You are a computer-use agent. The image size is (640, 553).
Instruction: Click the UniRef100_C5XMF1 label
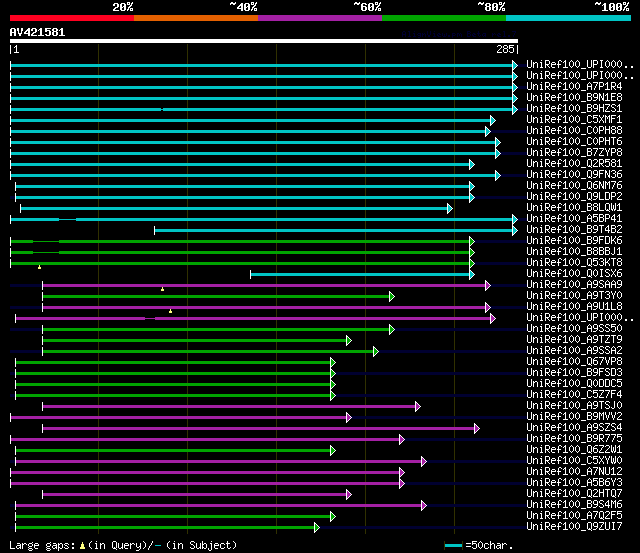click(x=574, y=120)
